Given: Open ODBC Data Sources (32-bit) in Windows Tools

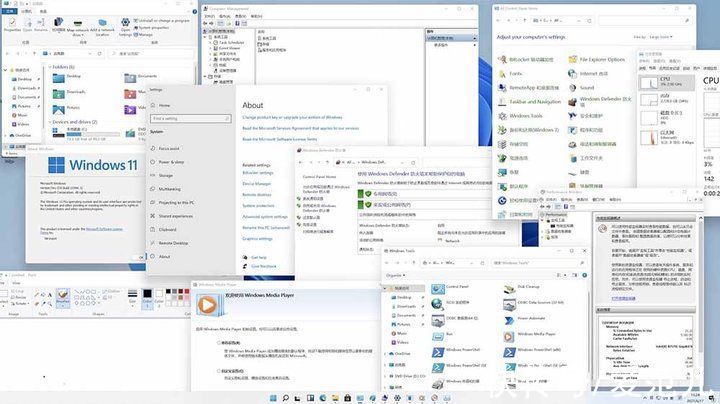Looking at the screenshot, I should click(x=540, y=303).
